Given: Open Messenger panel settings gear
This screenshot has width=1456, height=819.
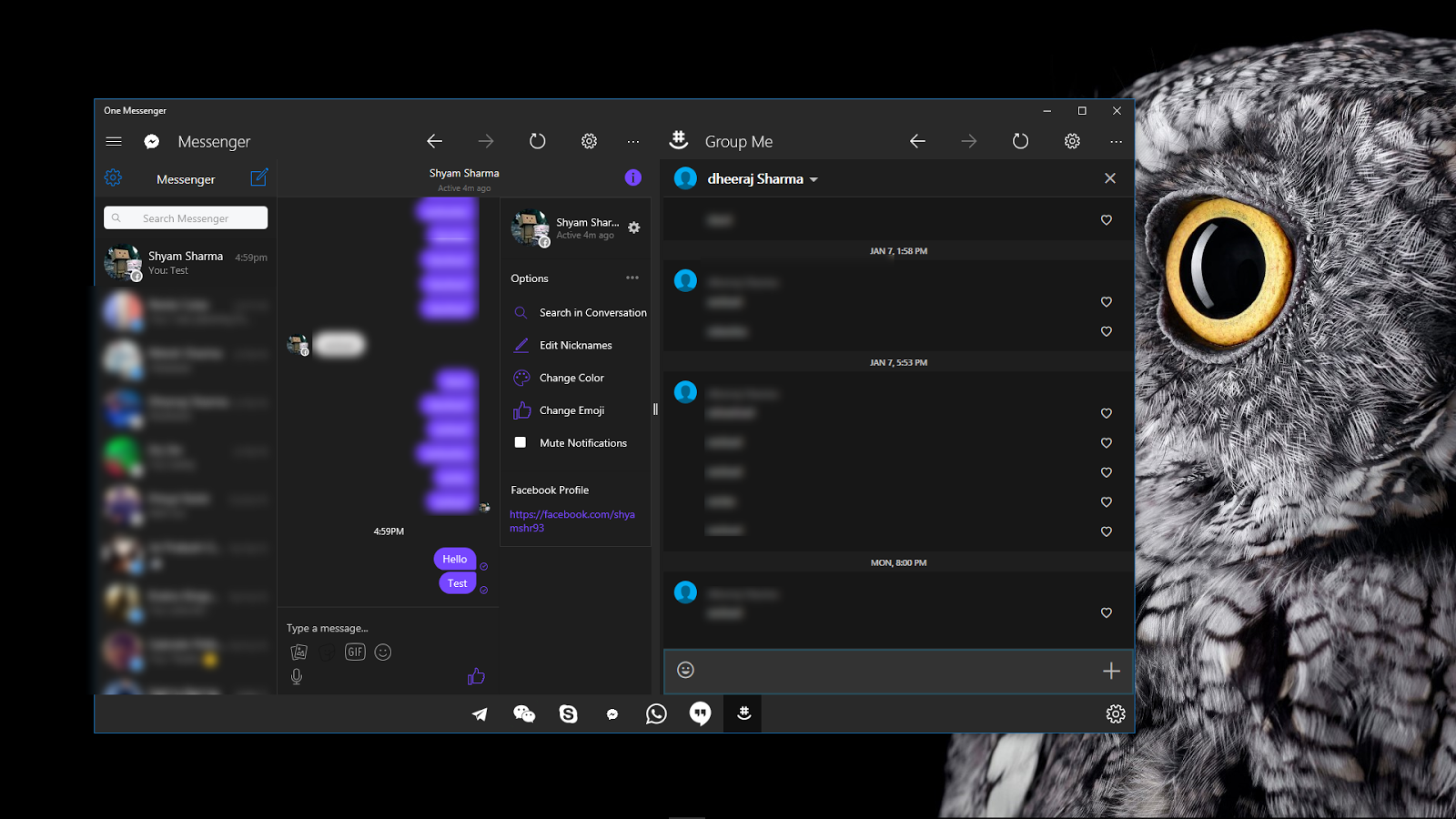Looking at the screenshot, I should [589, 141].
